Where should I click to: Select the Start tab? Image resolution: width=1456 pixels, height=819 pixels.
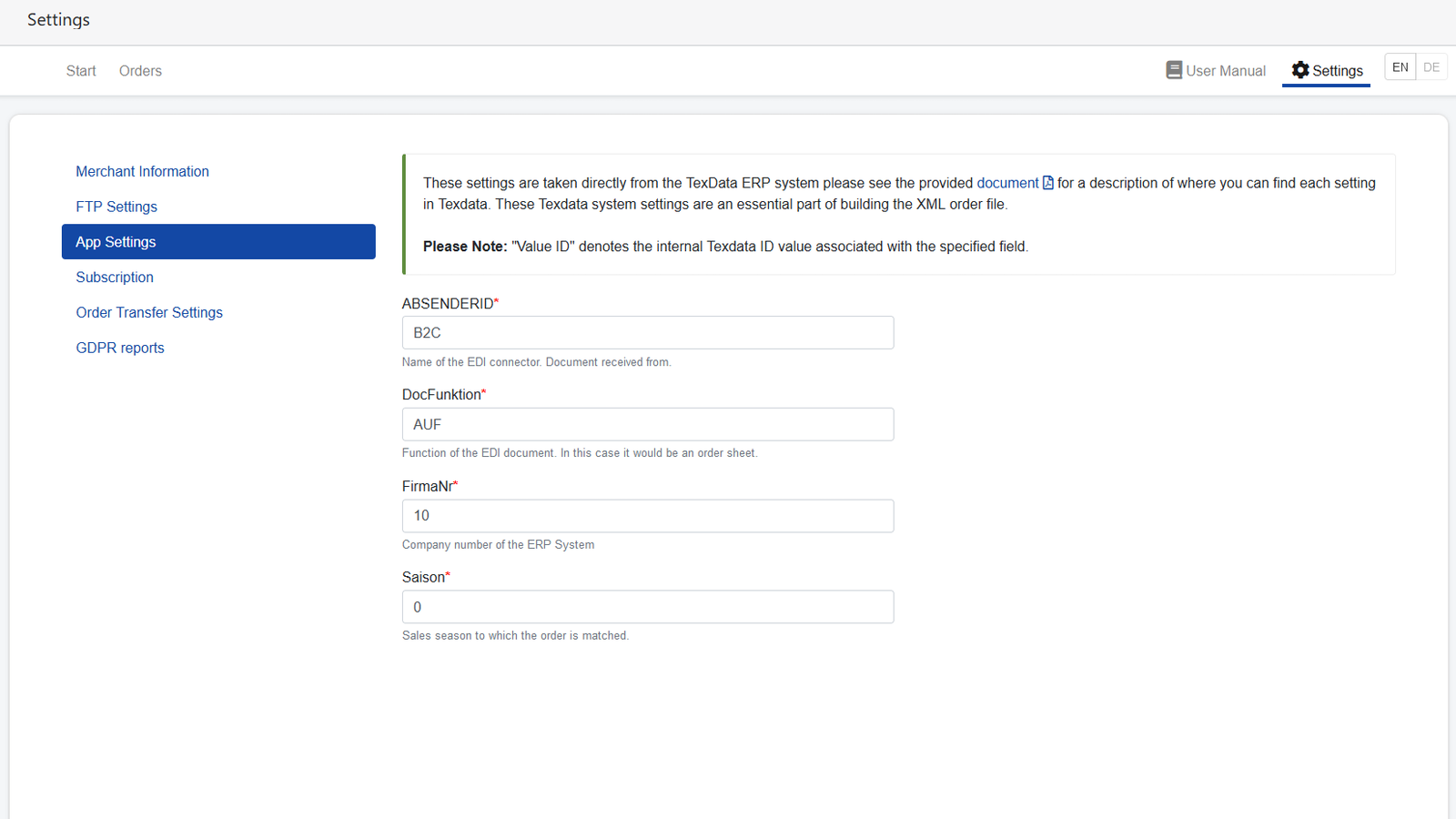(x=80, y=70)
